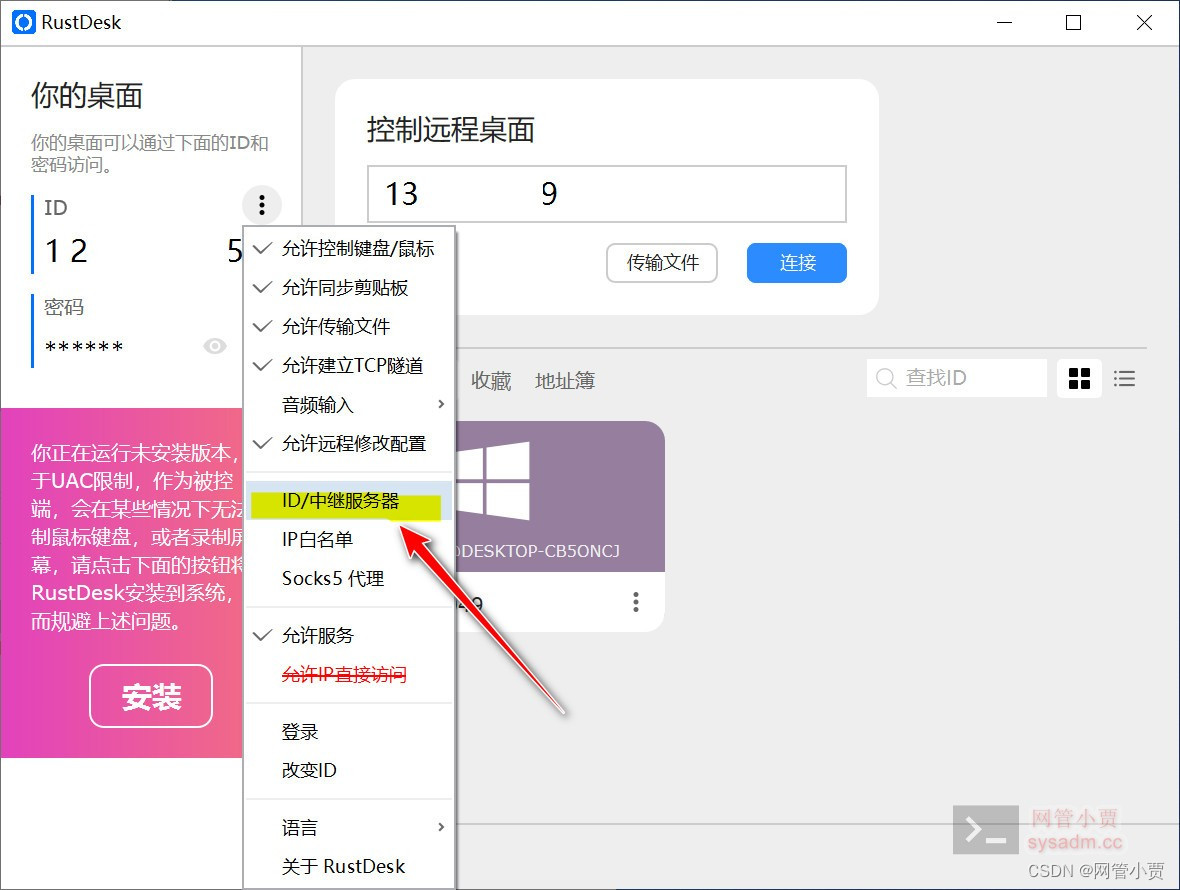The image size is (1180, 890).
Task: Click the 传输文件 button
Action: [662, 263]
